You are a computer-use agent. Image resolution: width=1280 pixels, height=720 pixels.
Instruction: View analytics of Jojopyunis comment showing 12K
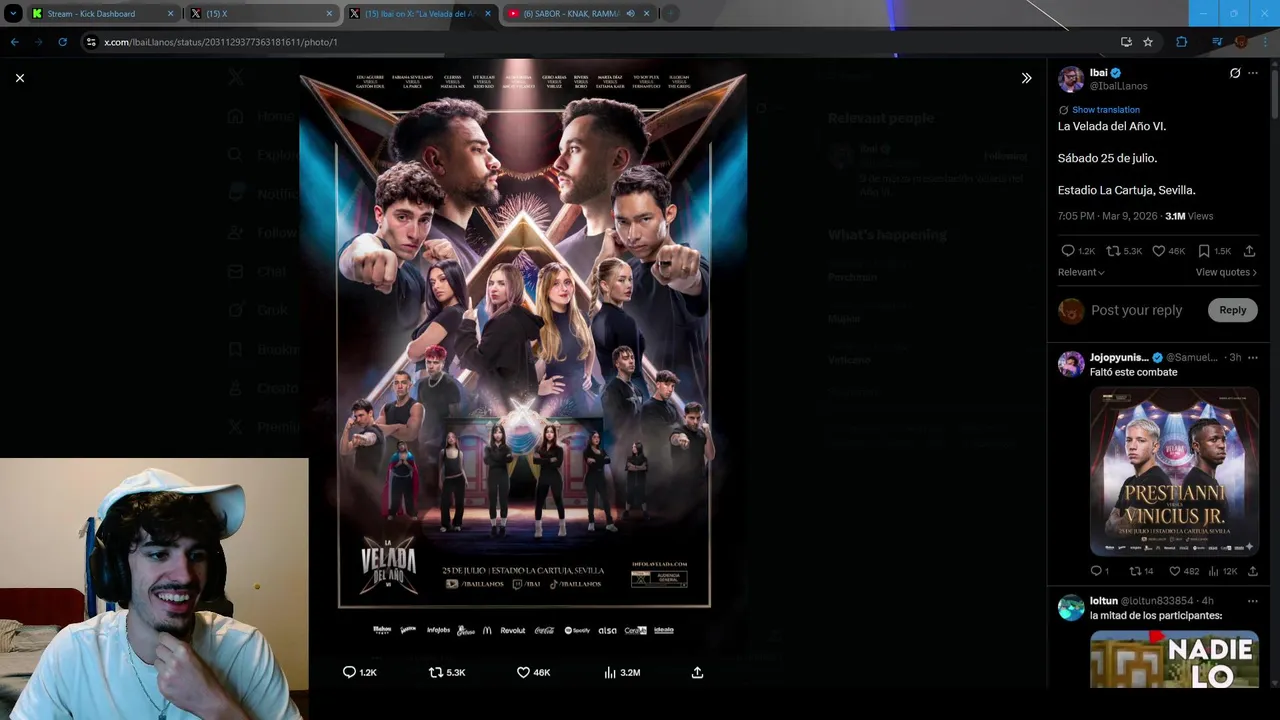1223,571
